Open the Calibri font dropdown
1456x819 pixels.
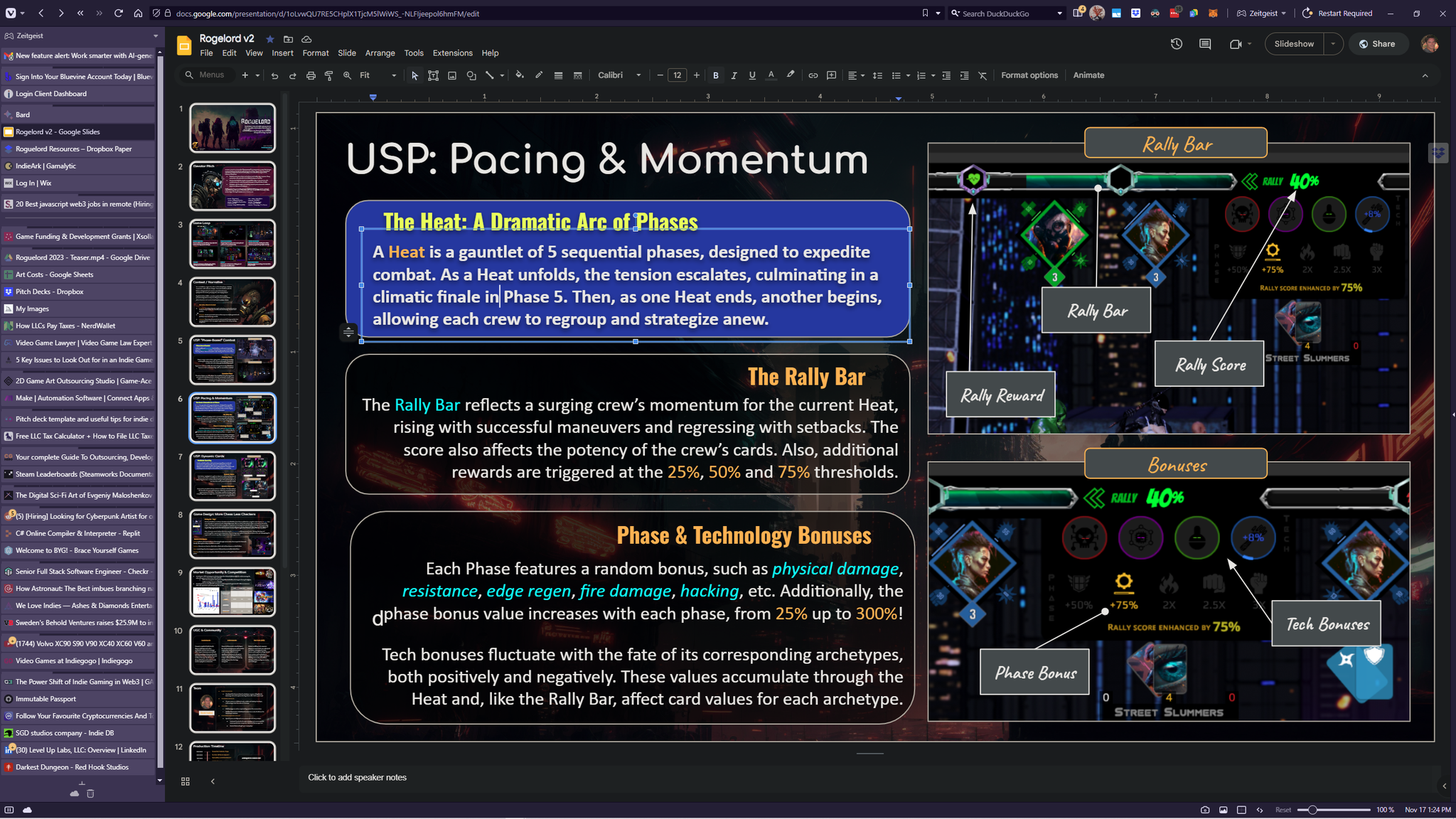619,75
